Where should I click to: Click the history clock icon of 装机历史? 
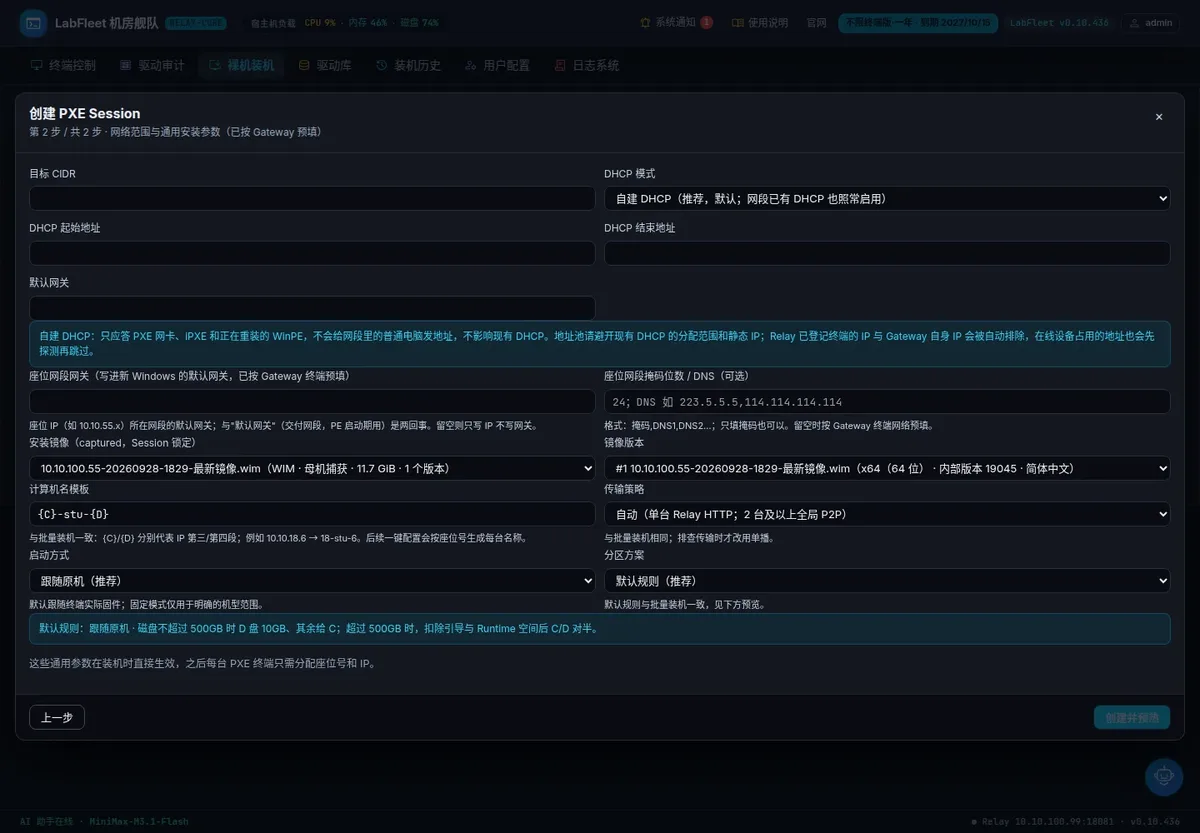[382, 65]
